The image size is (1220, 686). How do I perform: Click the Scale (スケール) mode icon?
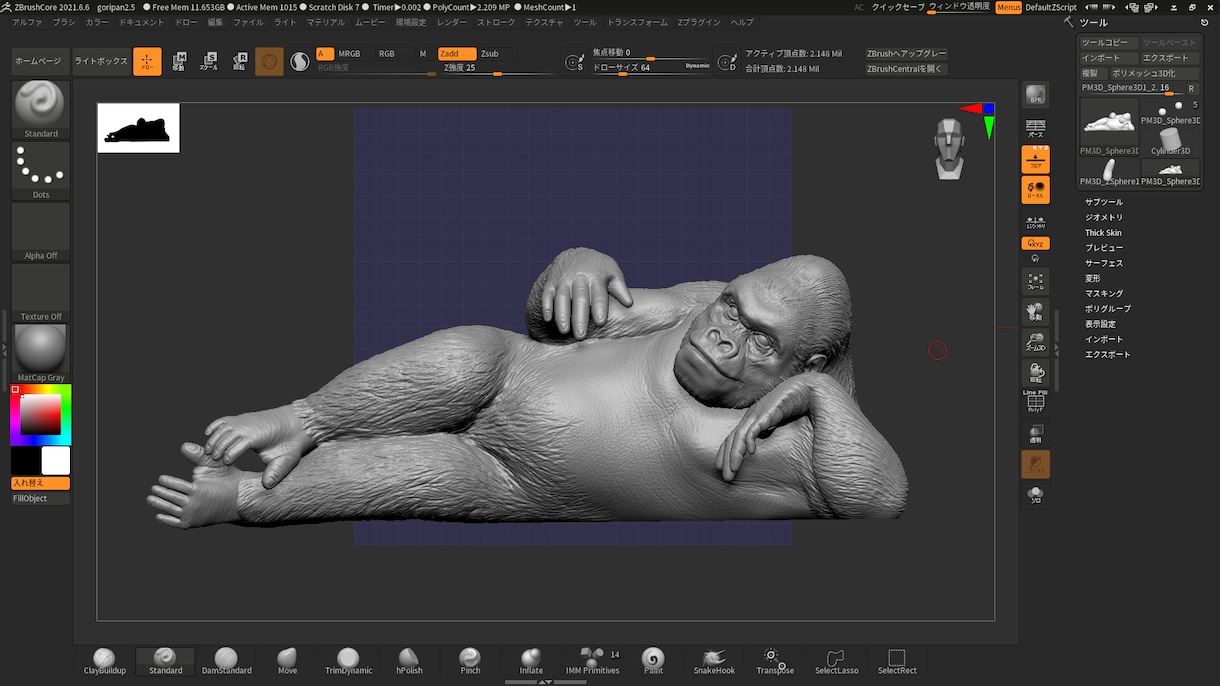pos(208,62)
